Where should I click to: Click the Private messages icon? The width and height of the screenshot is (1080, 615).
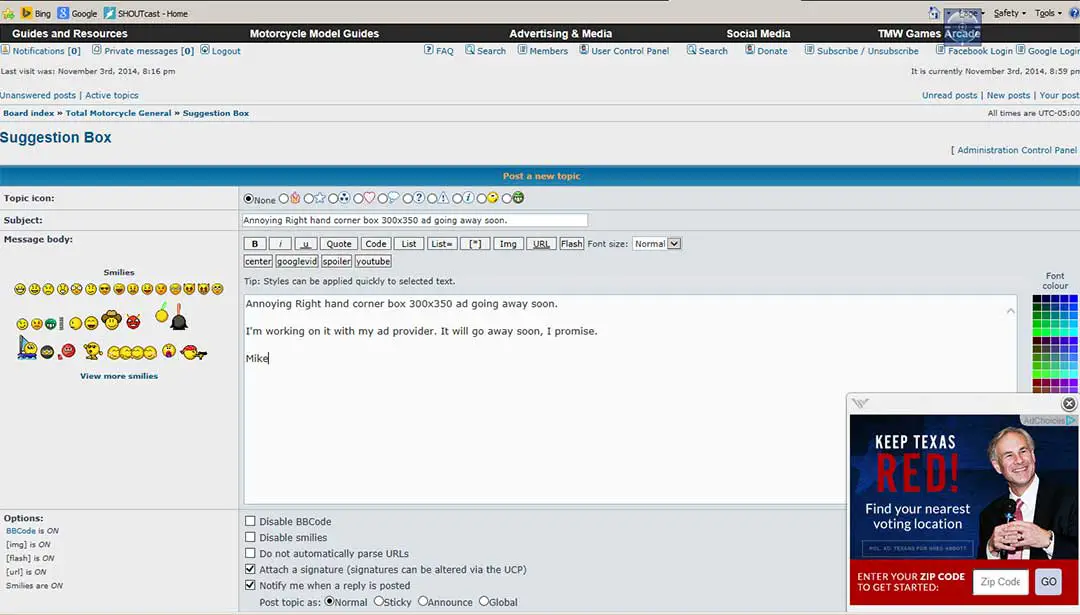(x=97, y=50)
